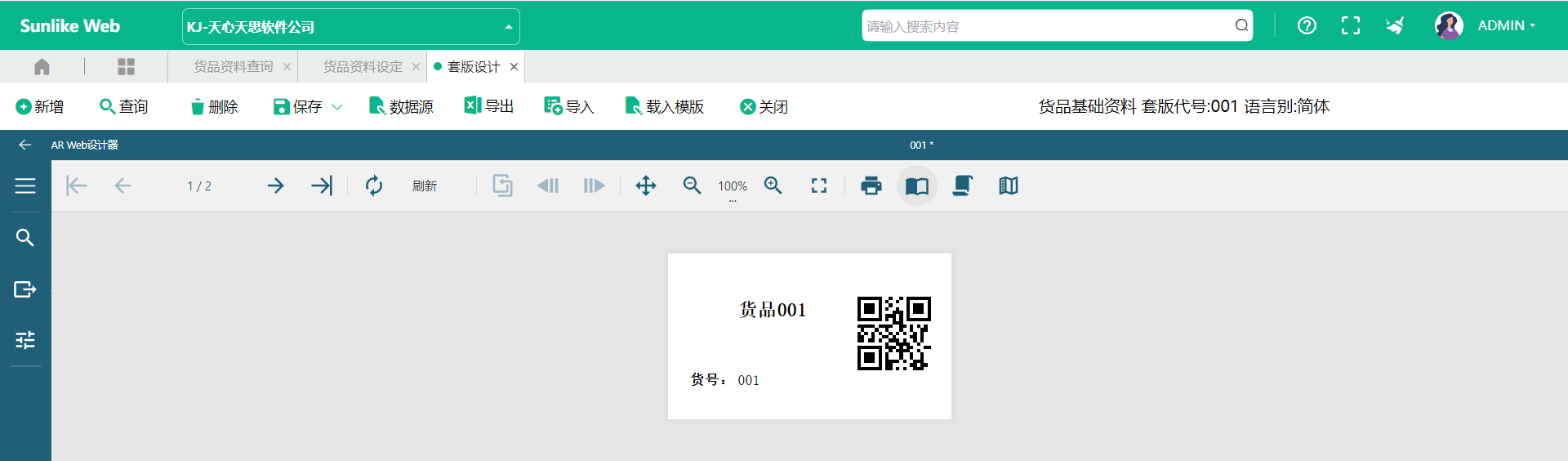
Task: Expand the 保存 dropdown arrow
Action: [x=337, y=107]
